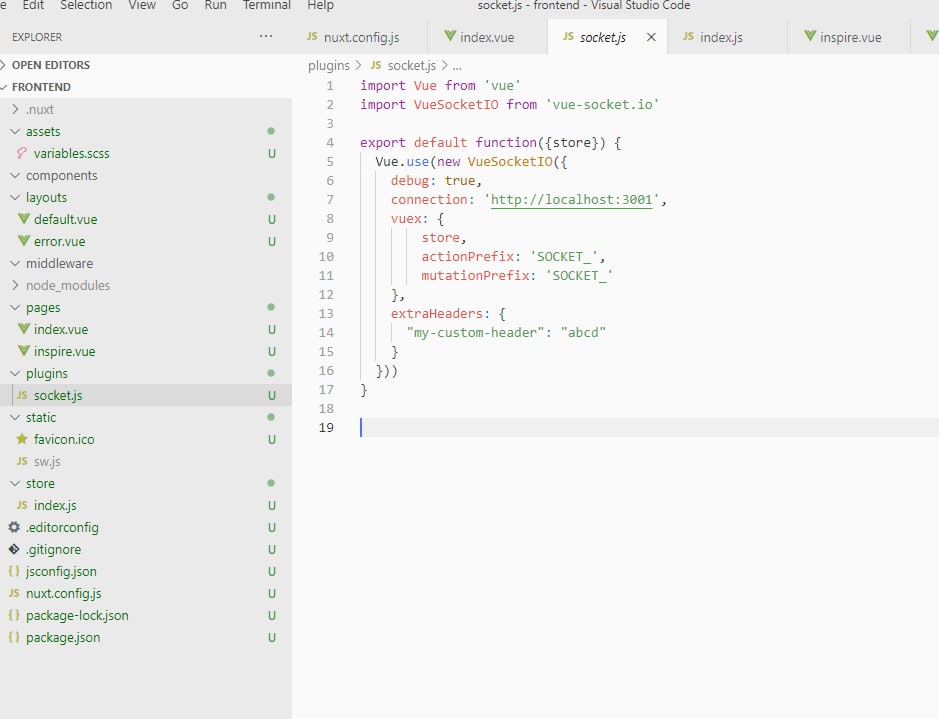Click the JS icon beside store index.js
The height and width of the screenshot is (719, 939).
(x=22, y=505)
